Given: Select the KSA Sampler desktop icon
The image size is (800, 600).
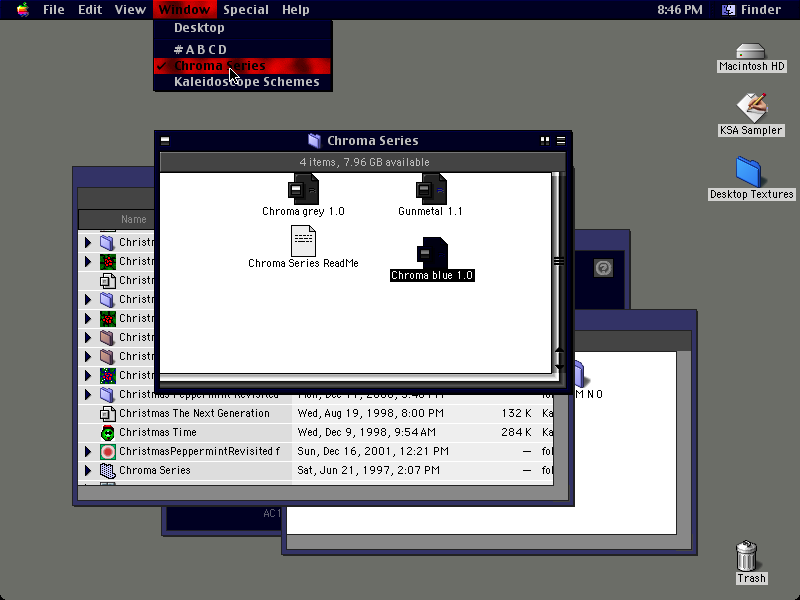Looking at the screenshot, I should coord(751,114).
